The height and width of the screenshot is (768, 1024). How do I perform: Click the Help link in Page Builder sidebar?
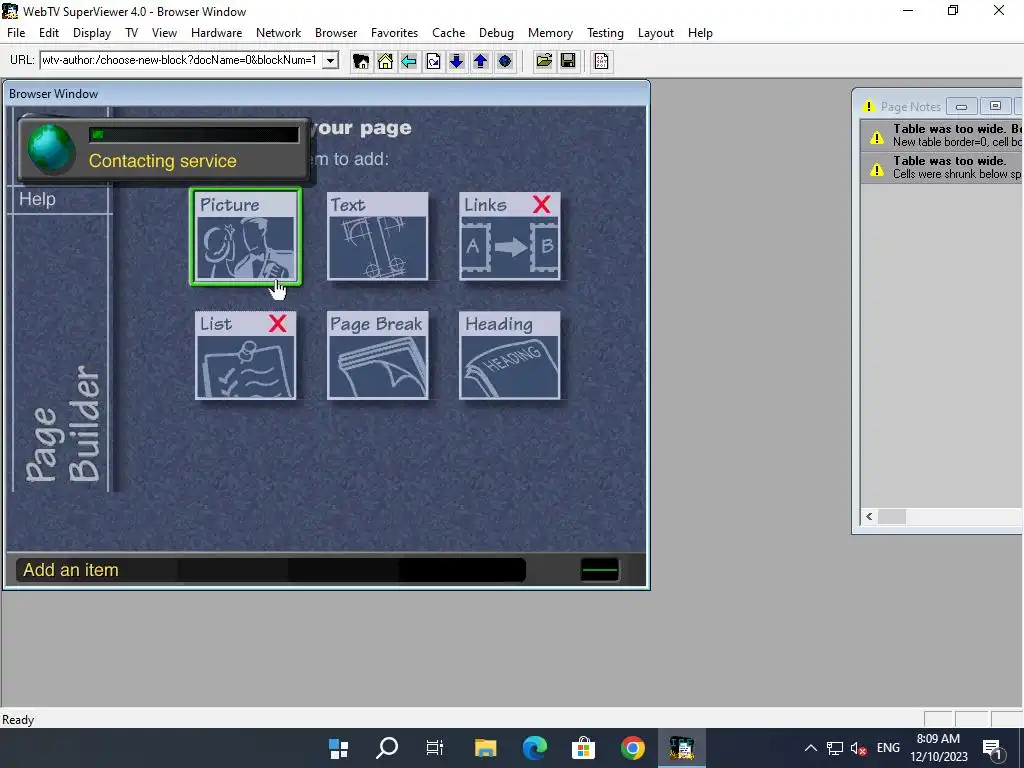pyautogui.click(x=37, y=199)
